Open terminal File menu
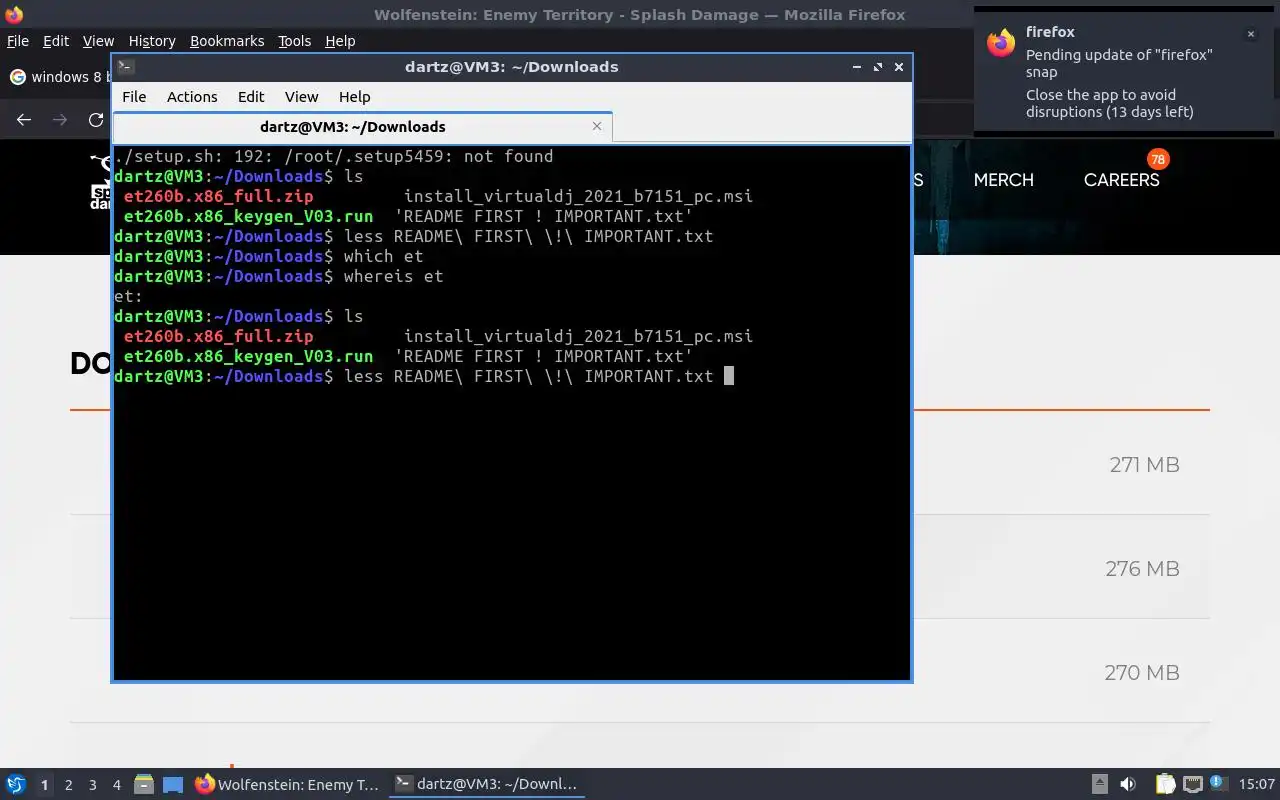The width and height of the screenshot is (1280, 800). click(134, 97)
